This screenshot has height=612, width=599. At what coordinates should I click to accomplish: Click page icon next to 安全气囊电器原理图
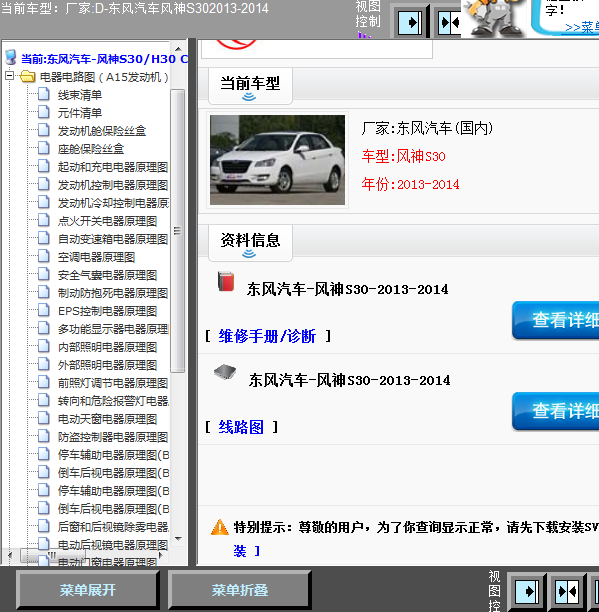pos(44,274)
